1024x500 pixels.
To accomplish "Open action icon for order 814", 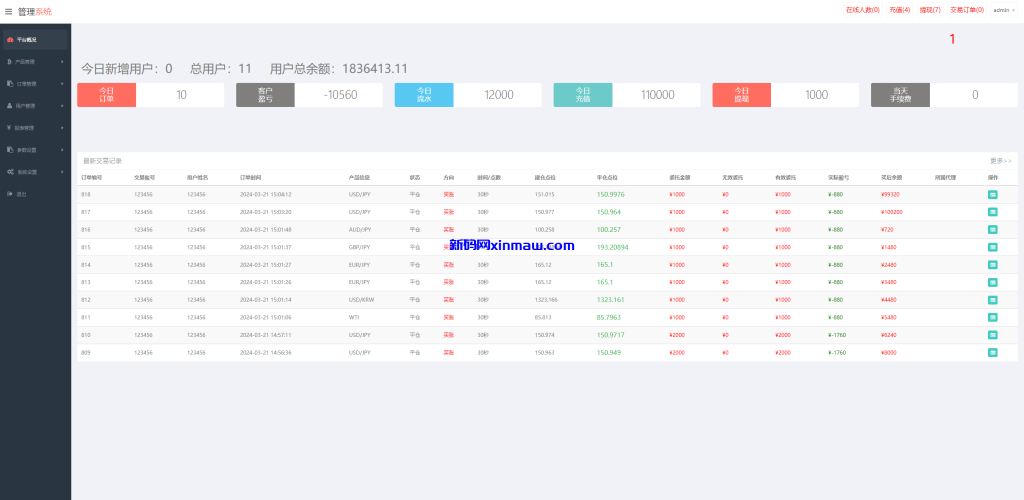I will tap(993, 264).
